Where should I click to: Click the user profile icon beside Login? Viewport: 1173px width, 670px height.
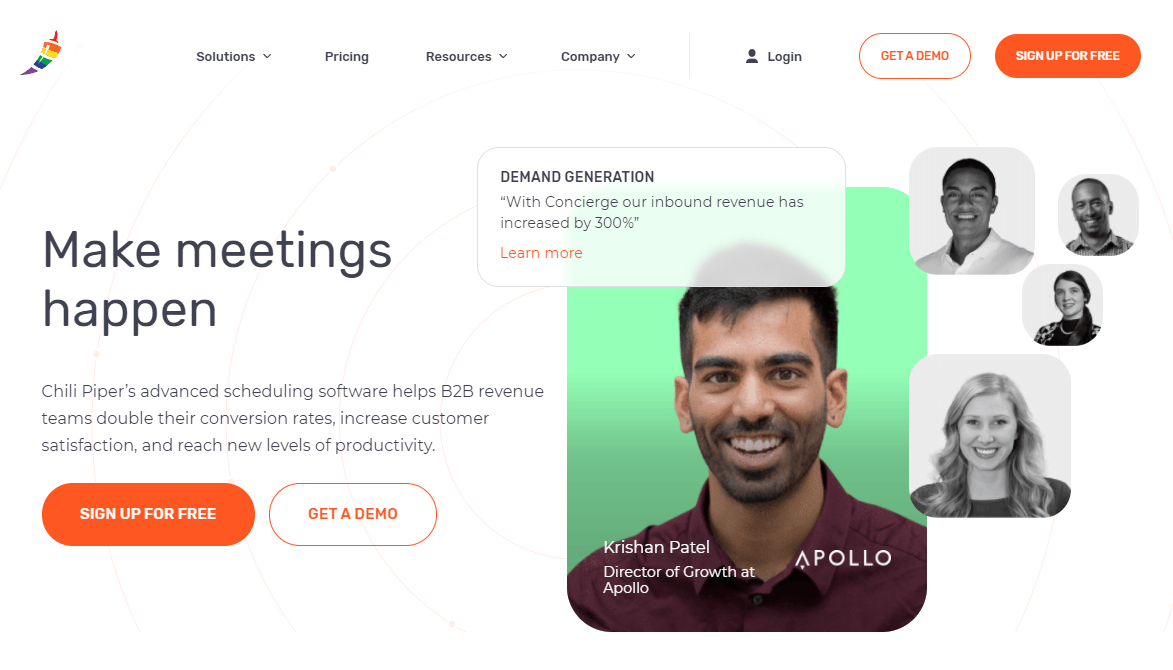click(752, 56)
